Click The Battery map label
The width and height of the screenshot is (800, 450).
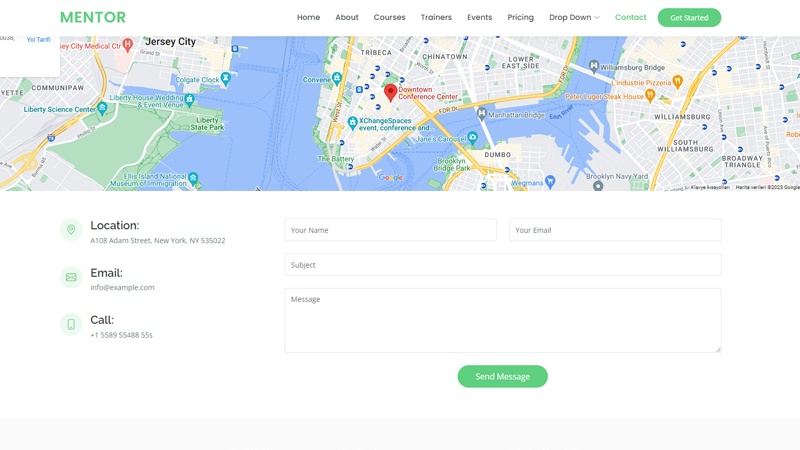tap(336, 159)
